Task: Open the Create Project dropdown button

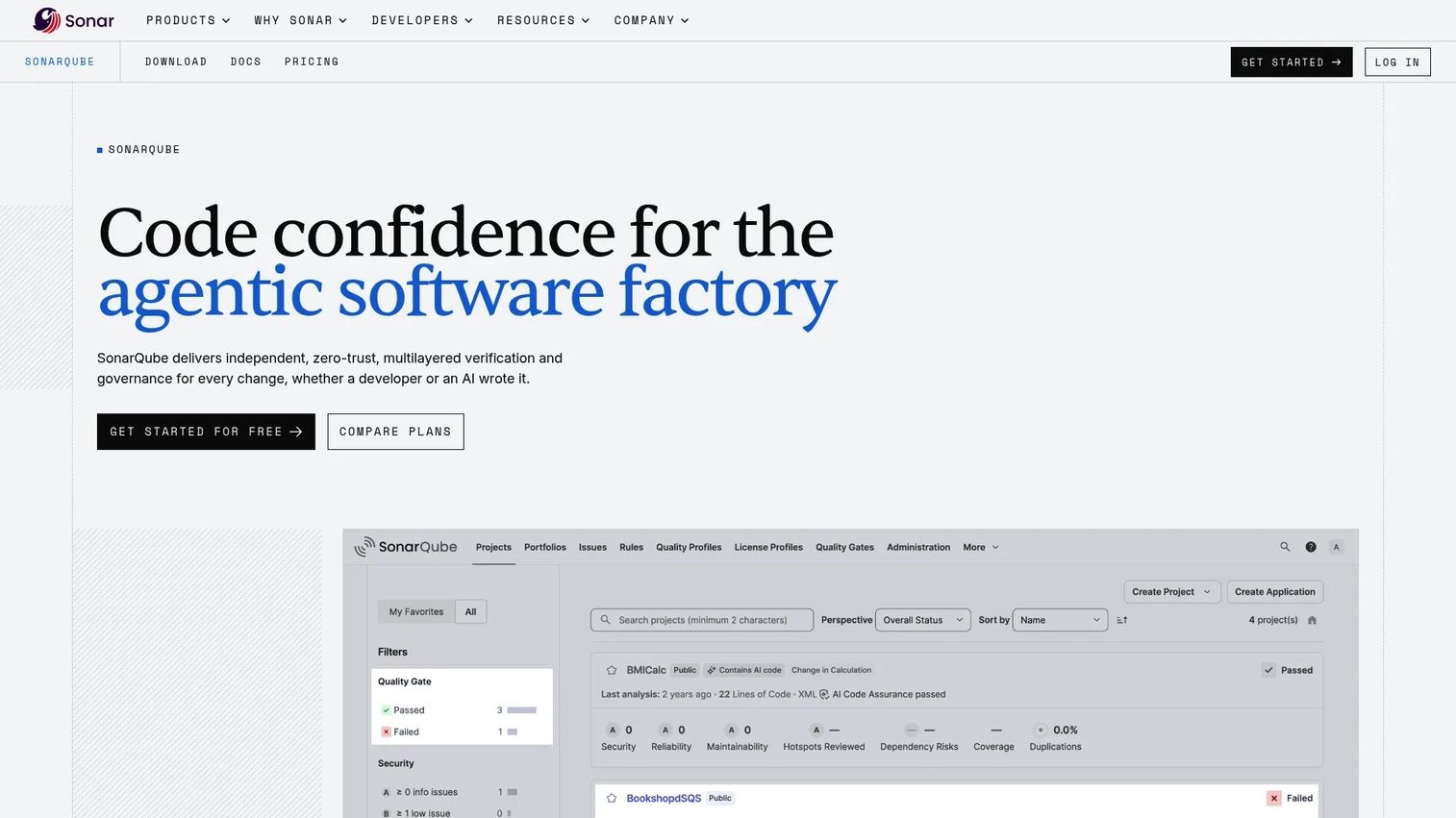Action: point(1172,592)
